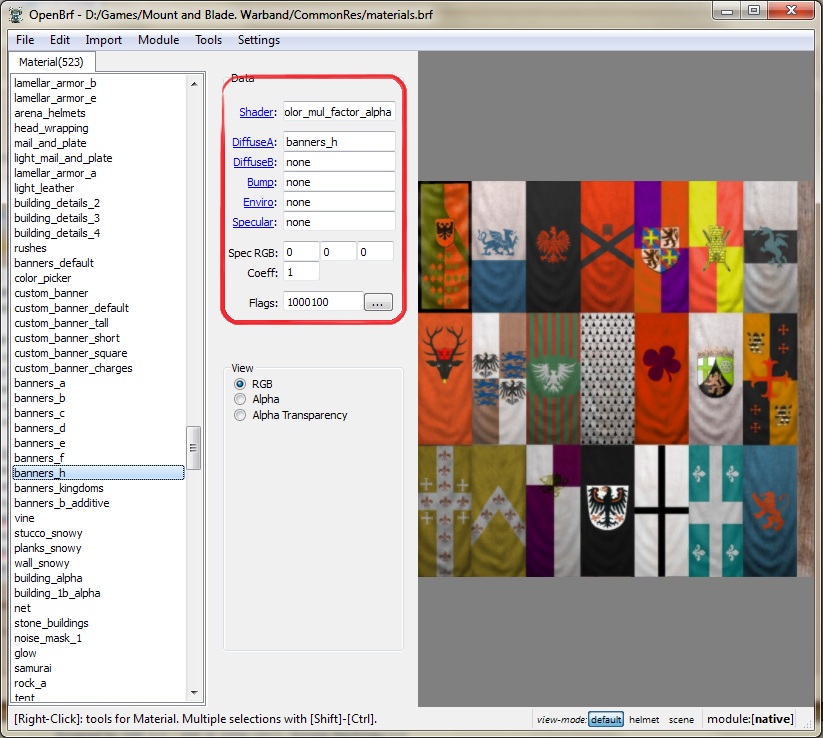Viewport: 823px width, 738px height.
Task: Select the Alpha view option
Action: [240, 399]
